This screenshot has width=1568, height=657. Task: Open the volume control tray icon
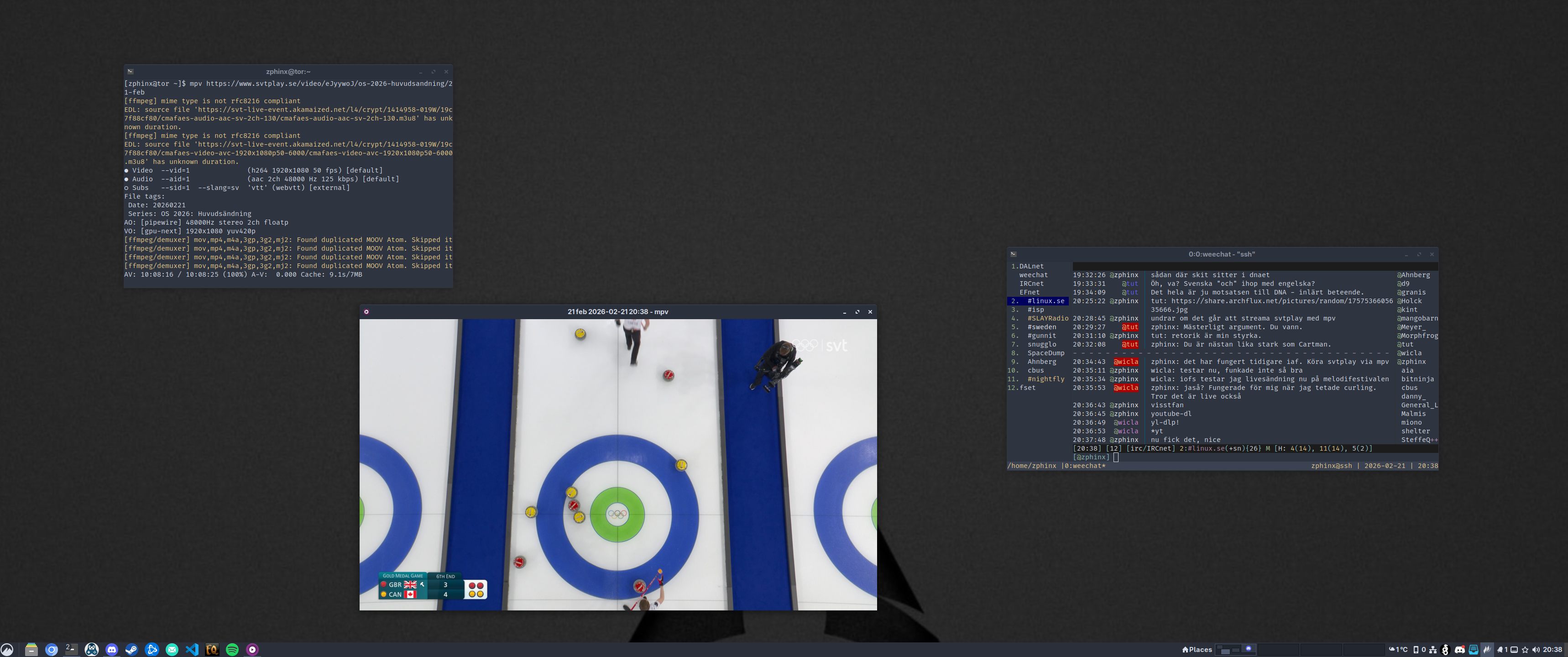(x=1536, y=650)
